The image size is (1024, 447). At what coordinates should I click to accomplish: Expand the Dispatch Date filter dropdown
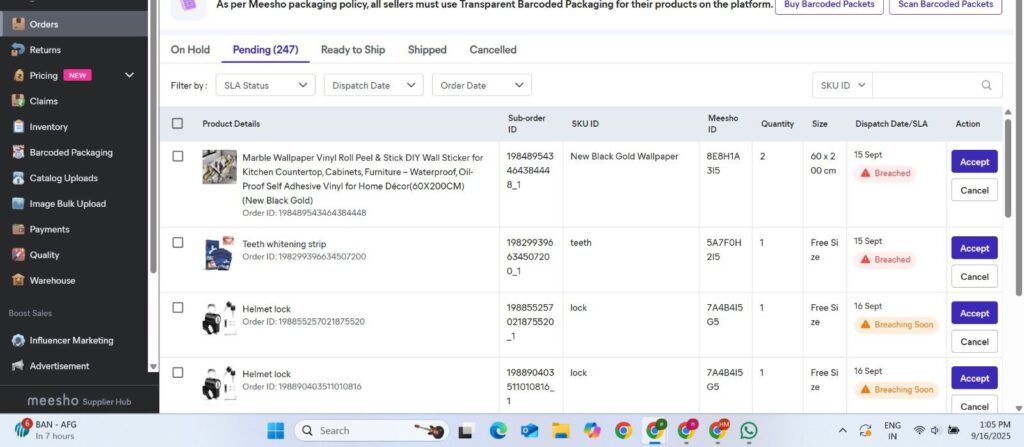374,85
